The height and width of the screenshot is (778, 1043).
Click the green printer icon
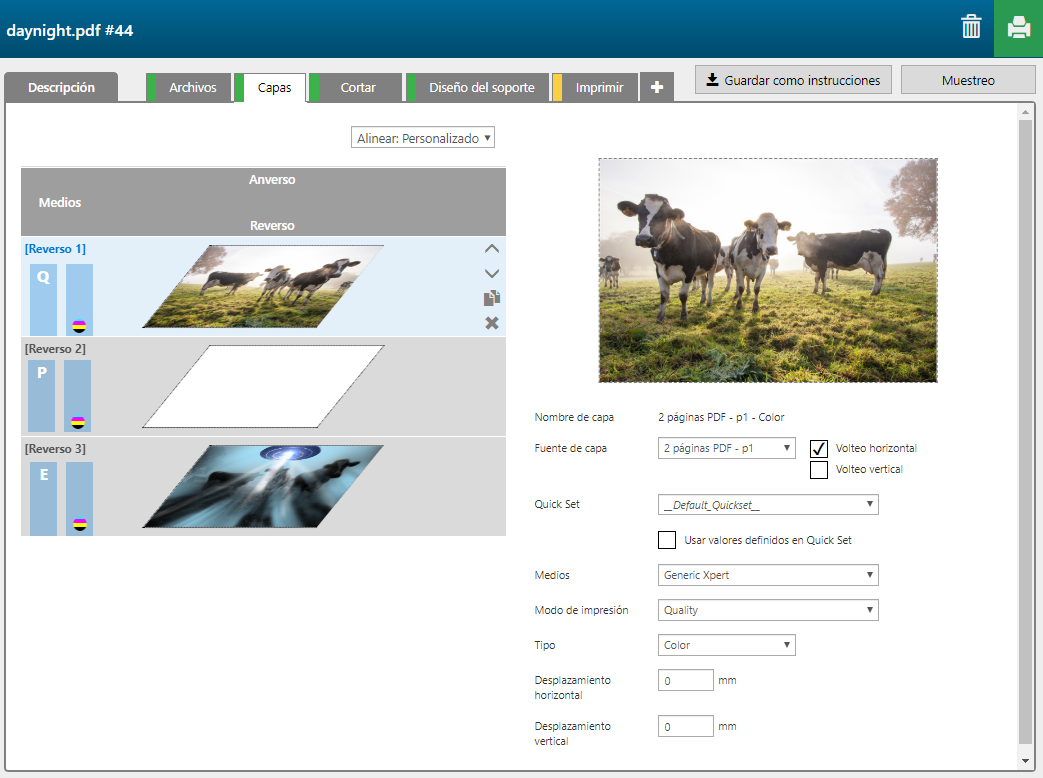(1018, 28)
